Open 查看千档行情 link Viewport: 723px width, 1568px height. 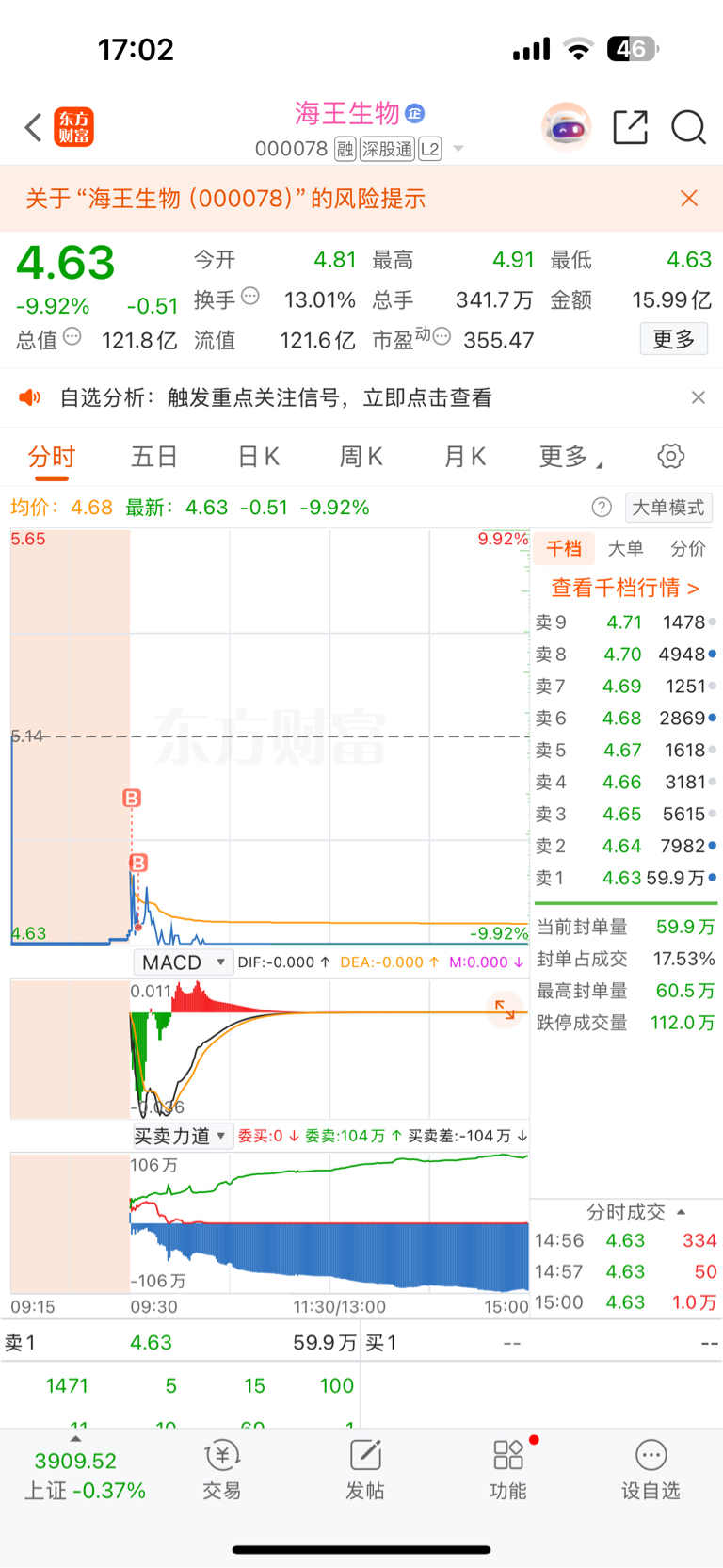625,588
